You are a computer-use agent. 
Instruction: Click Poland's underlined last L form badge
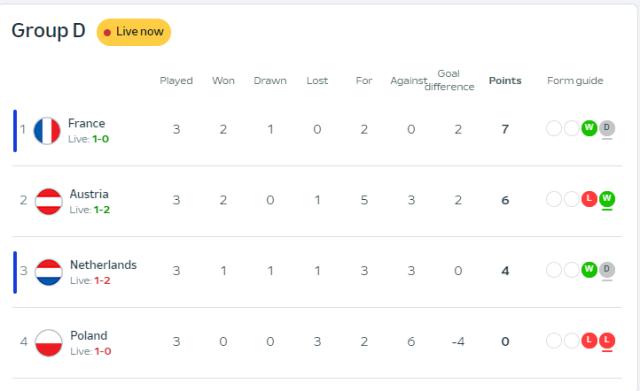click(x=607, y=340)
